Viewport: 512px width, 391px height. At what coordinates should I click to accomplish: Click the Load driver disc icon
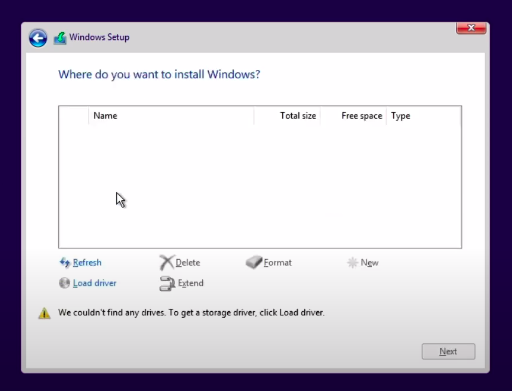(64, 283)
